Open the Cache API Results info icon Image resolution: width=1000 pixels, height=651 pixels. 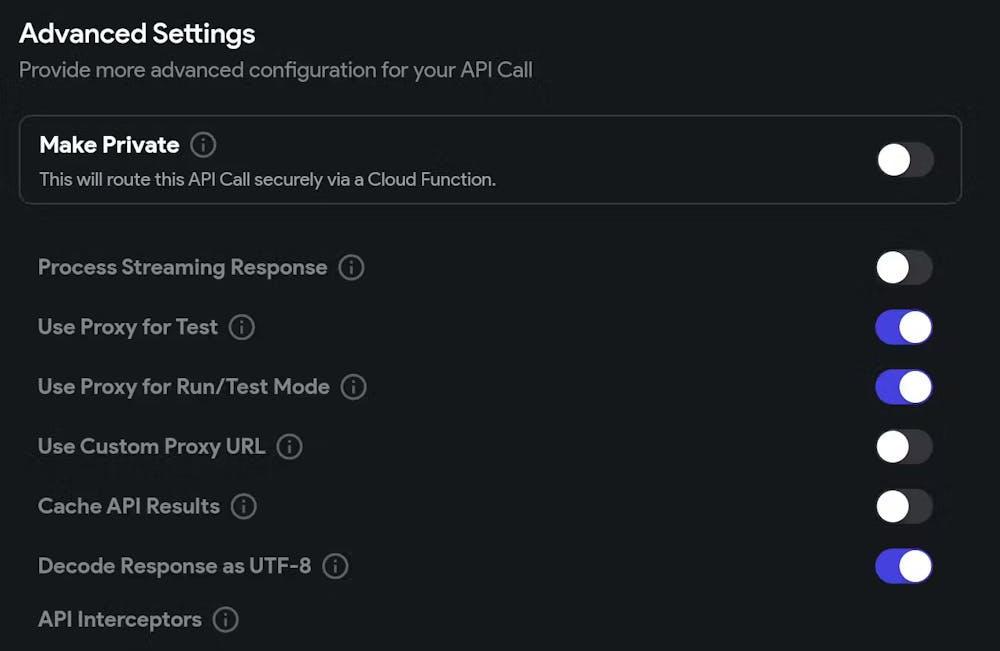(243, 506)
